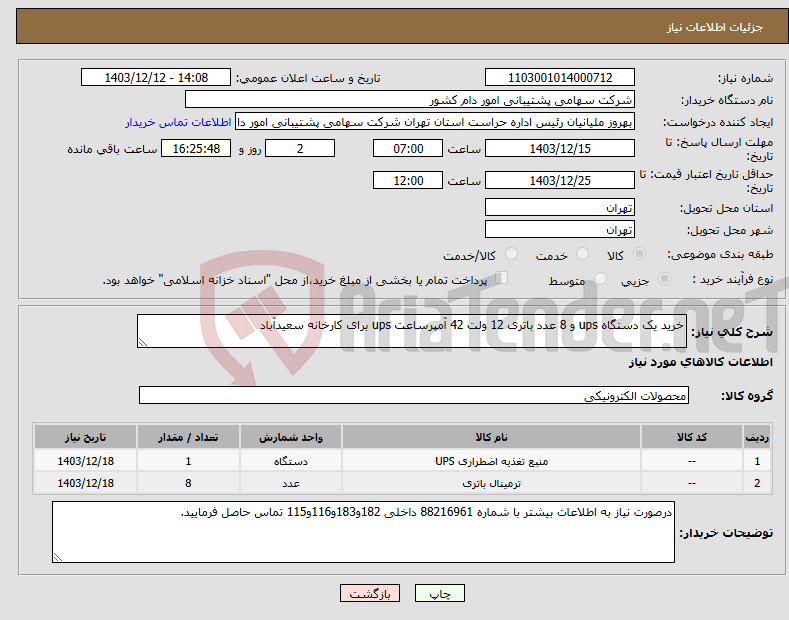Image resolution: width=789 pixels, height=620 pixels.
Task: Click the ردیف column header
Action: 757,437
